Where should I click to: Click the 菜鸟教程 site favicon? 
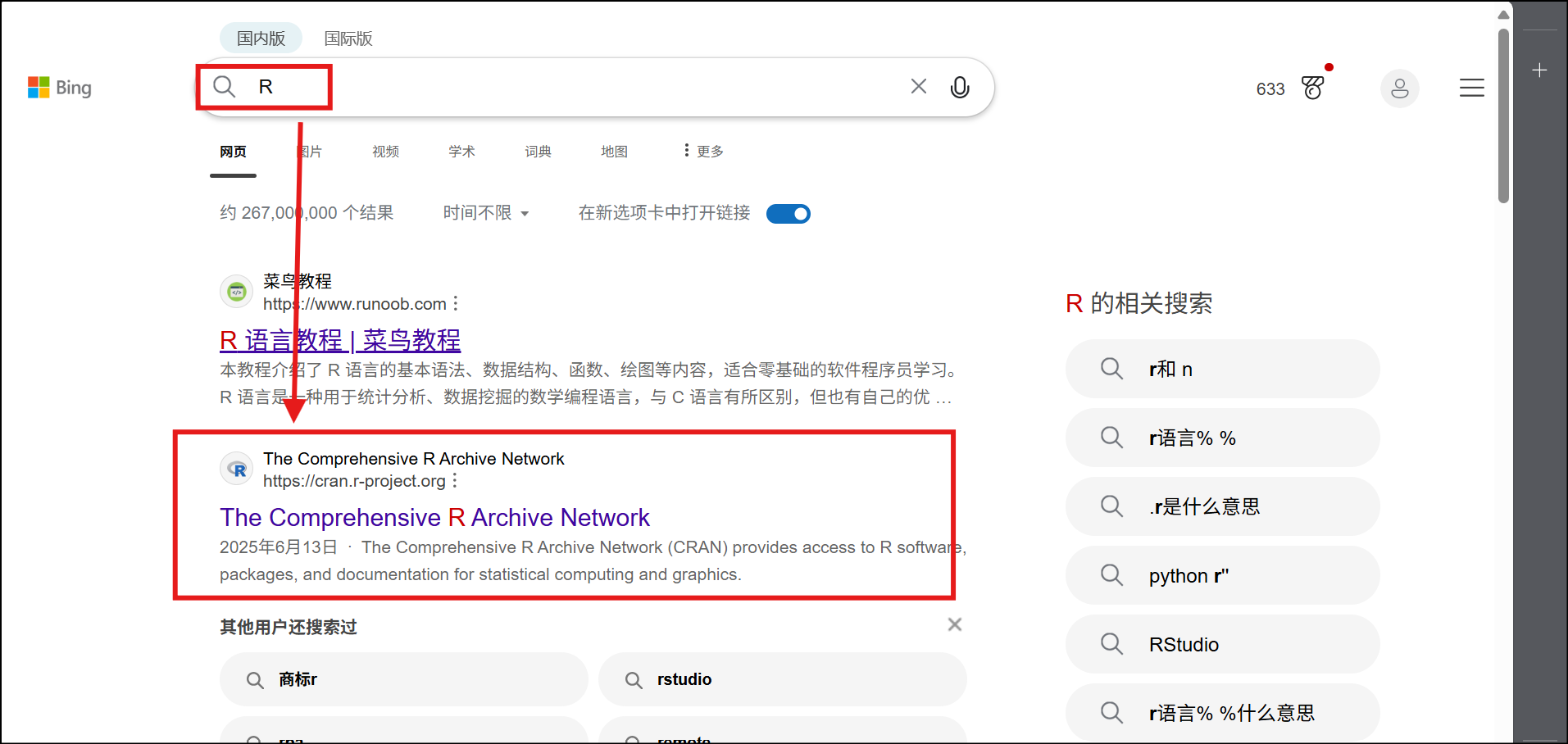point(237,292)
